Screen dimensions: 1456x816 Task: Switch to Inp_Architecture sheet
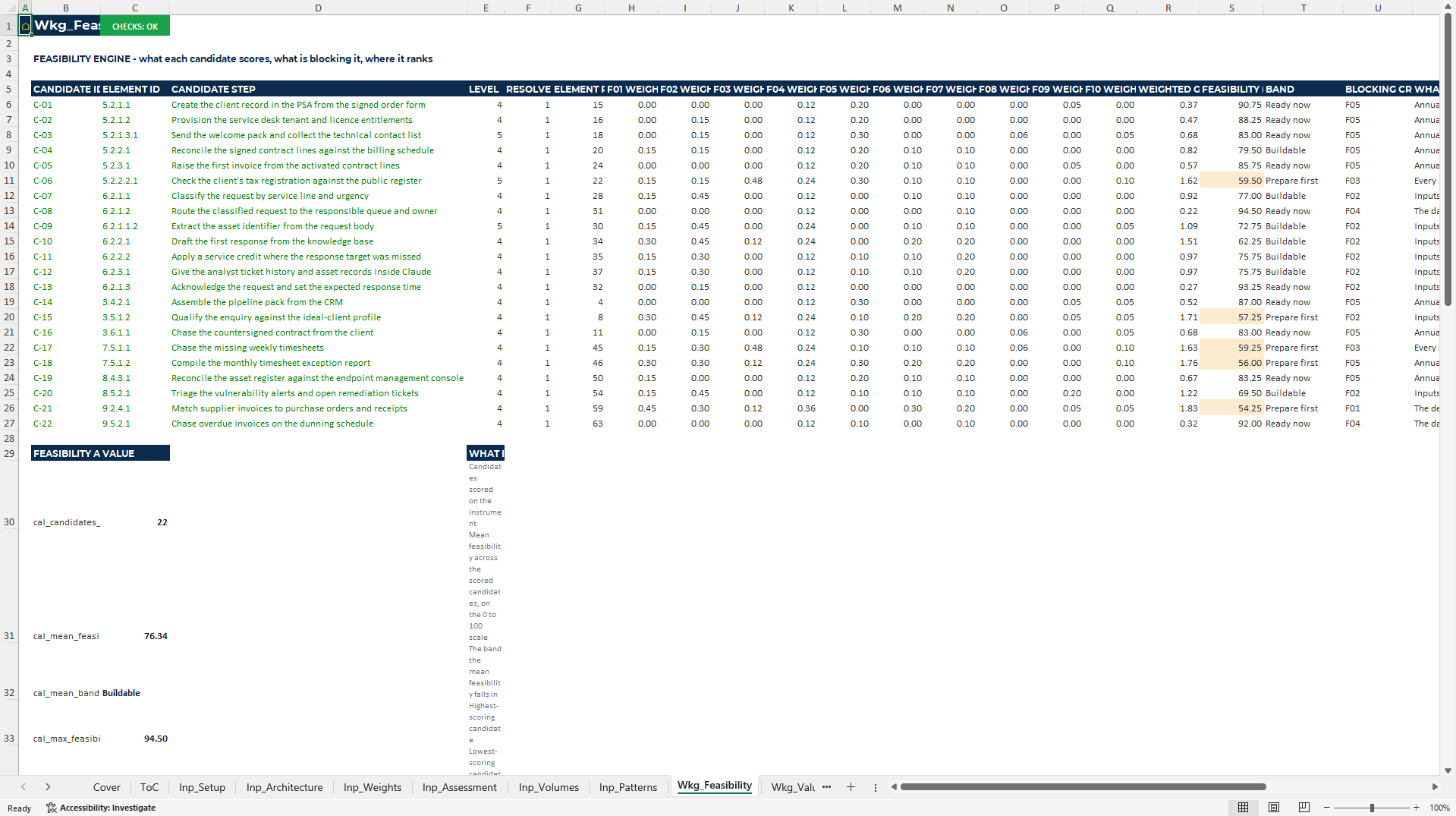click(285, 787)
